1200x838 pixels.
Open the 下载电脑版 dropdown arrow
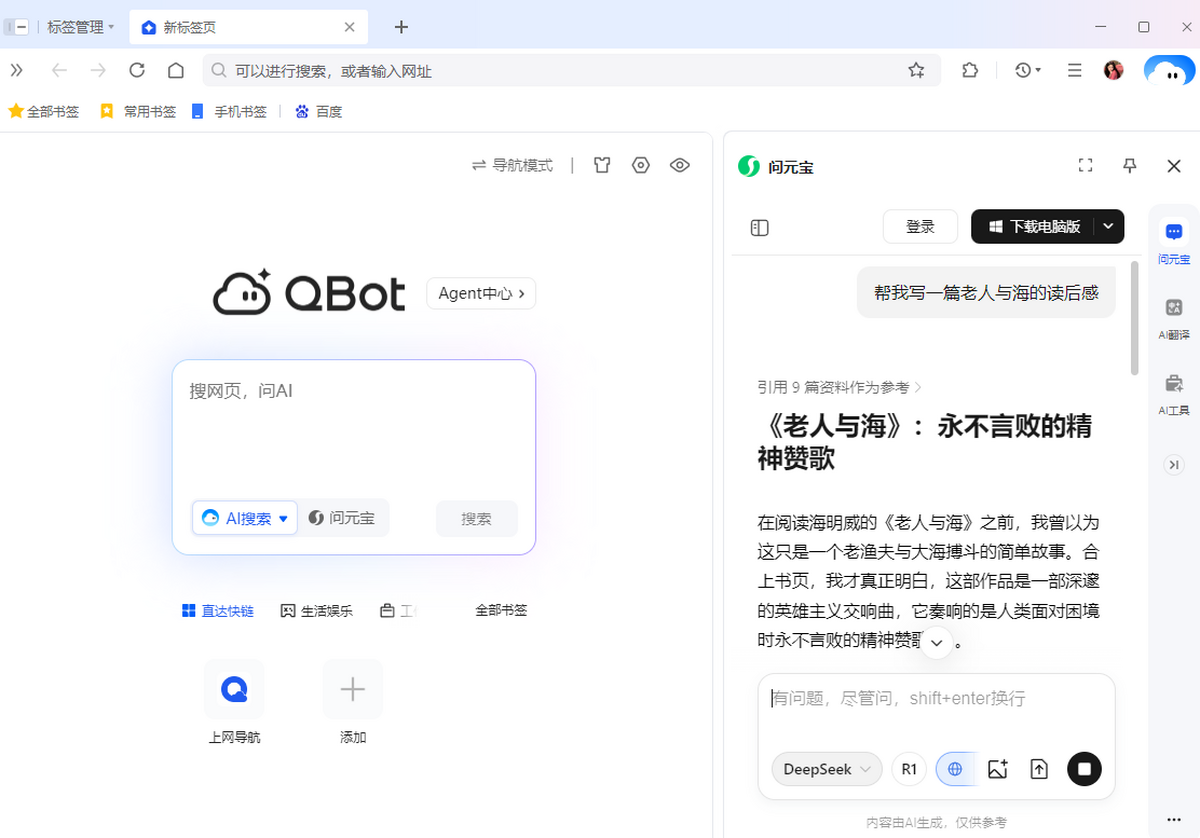(x=1108, y=226)
